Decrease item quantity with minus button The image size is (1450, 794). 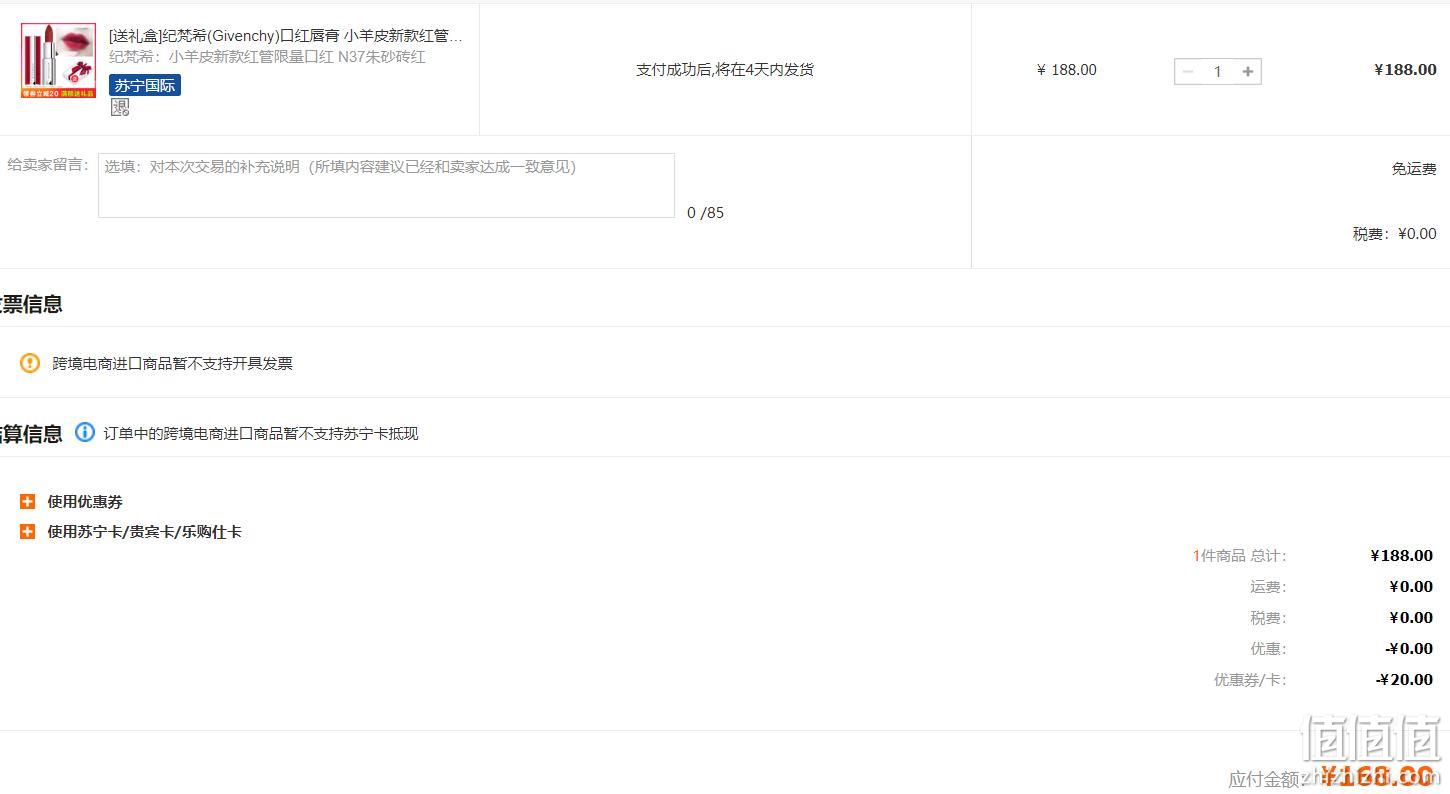(x=1188, y=71)
